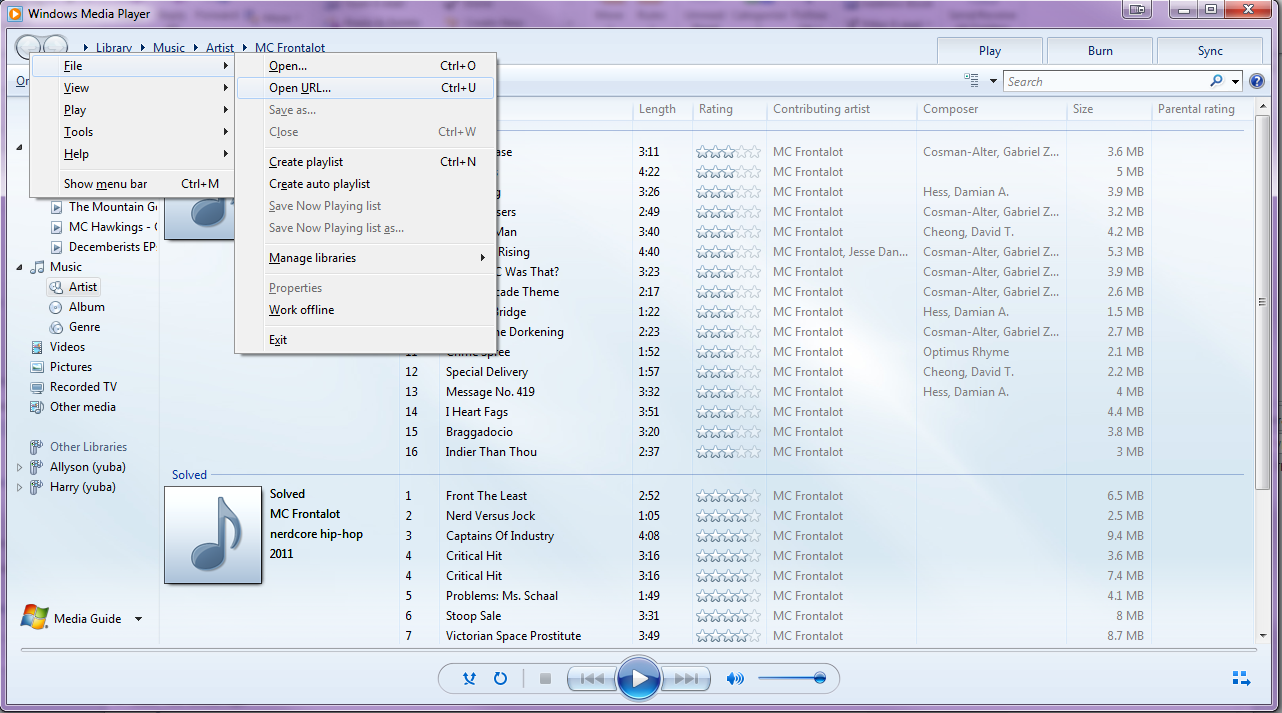
Task: Sort by the Composer column header
Action: tap(991, 109)
